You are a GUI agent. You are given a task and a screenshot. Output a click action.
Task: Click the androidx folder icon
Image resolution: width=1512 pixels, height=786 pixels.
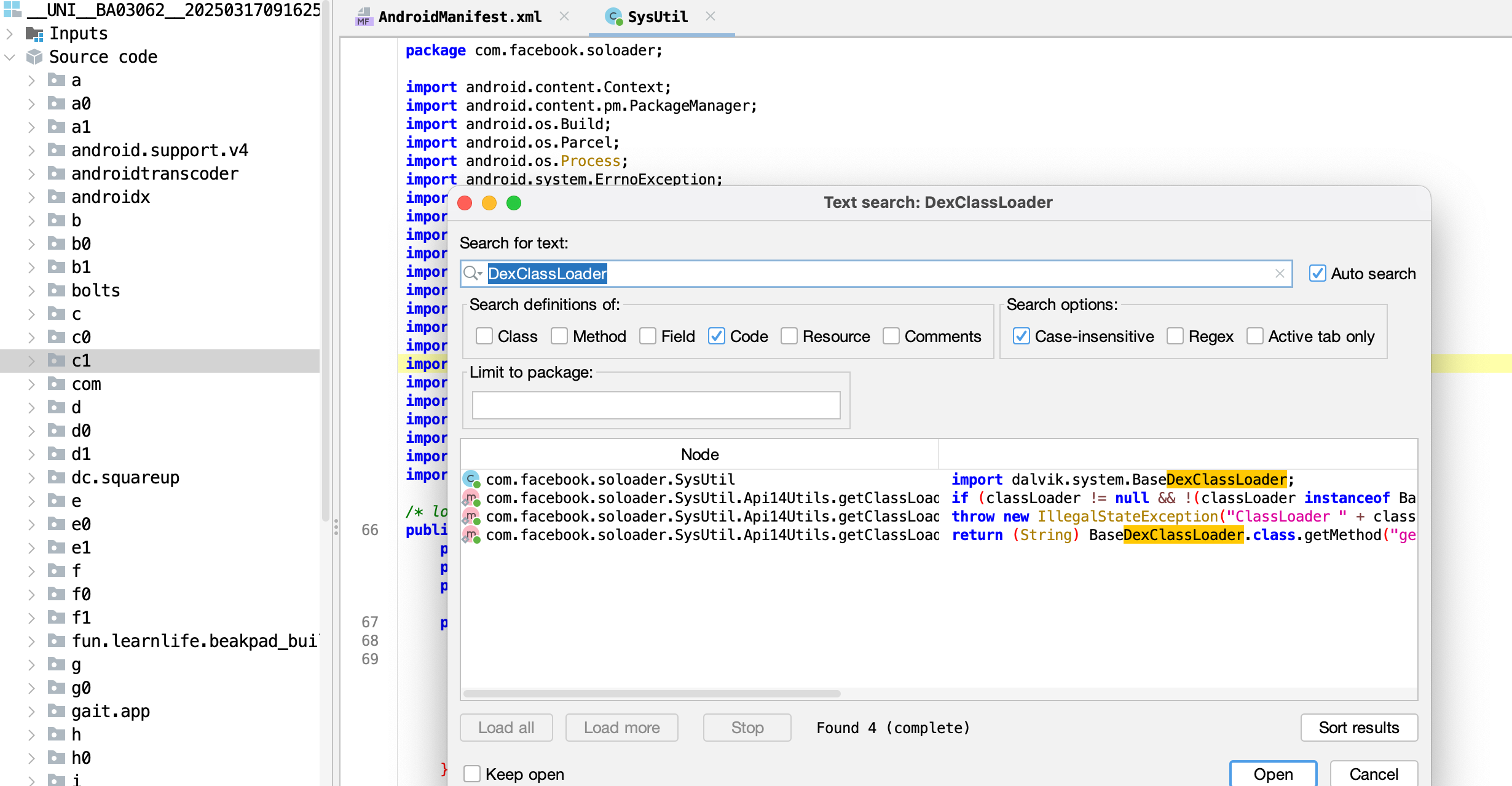point(57,197)
